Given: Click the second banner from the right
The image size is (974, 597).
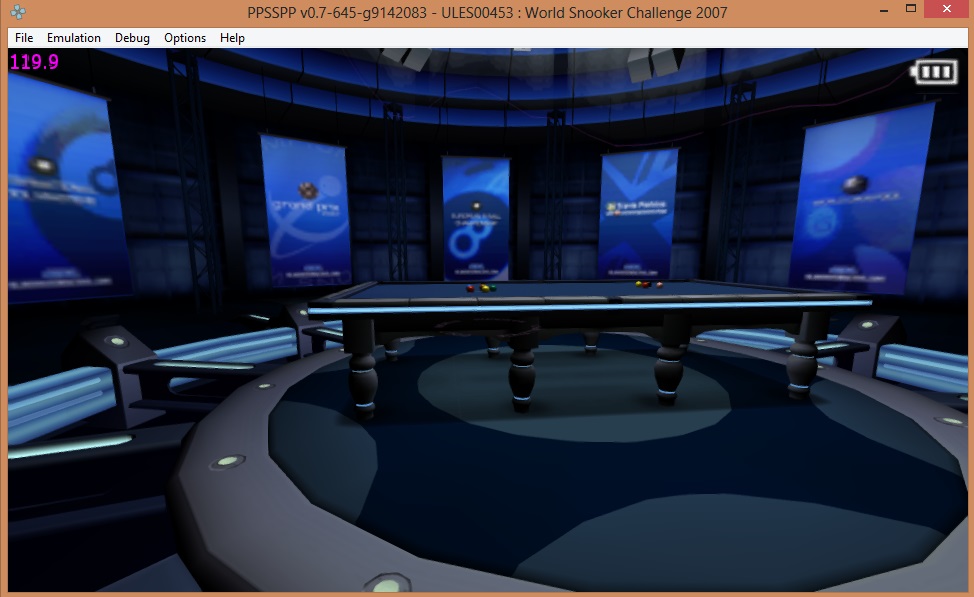Looking at the screenshot, I should coord(637,212).
